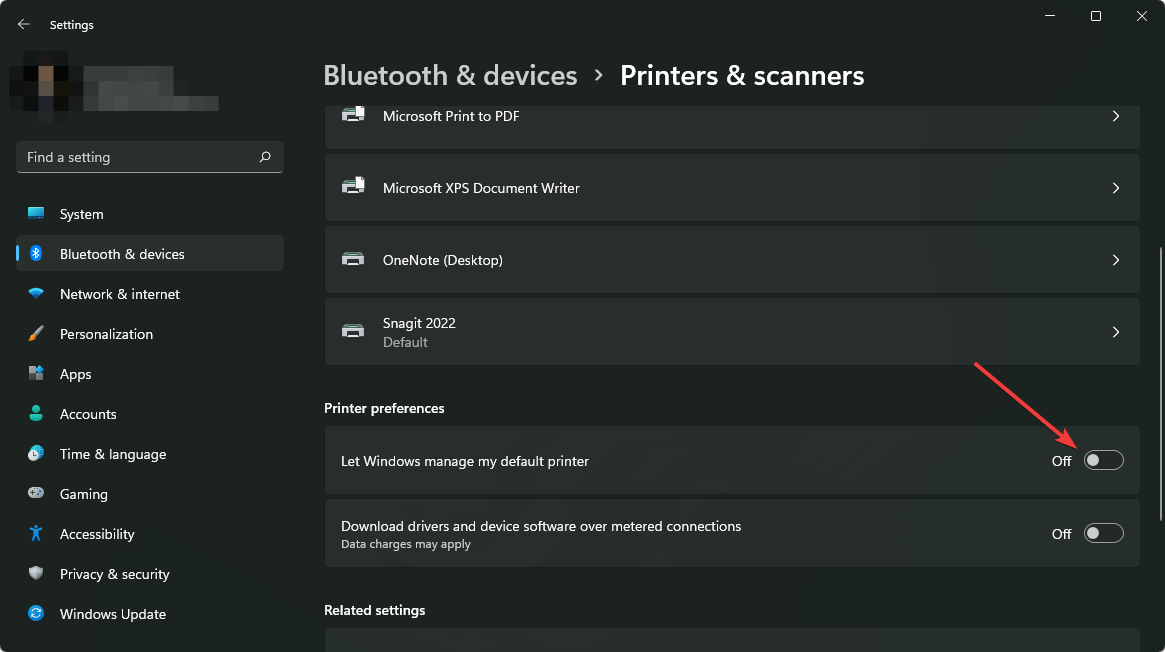
Task: Navigate back to Bluetooth & devices breadcrumb
Action: tap(450, 76)
